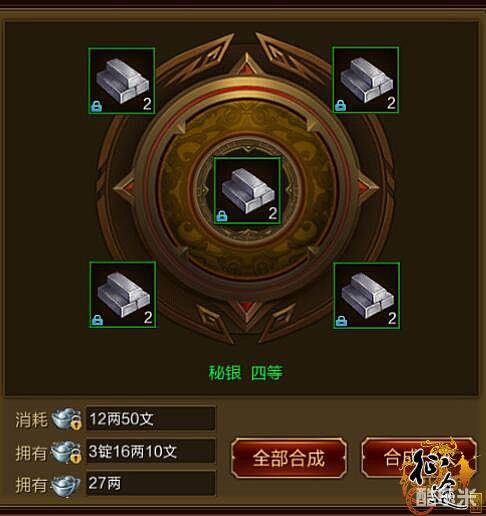Click the 消耗 label
This screenshot has width=486, height=516.
(x=31, y=419)
